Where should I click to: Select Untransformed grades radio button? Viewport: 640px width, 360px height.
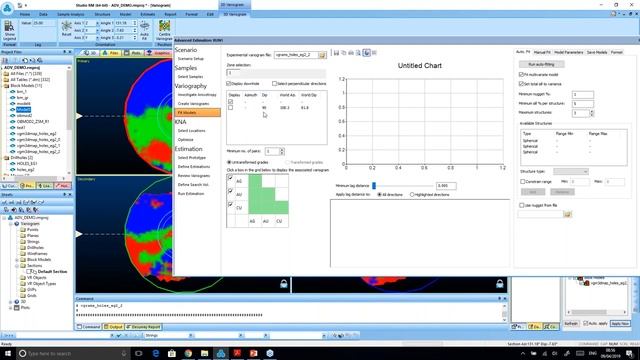coord(229,162)
